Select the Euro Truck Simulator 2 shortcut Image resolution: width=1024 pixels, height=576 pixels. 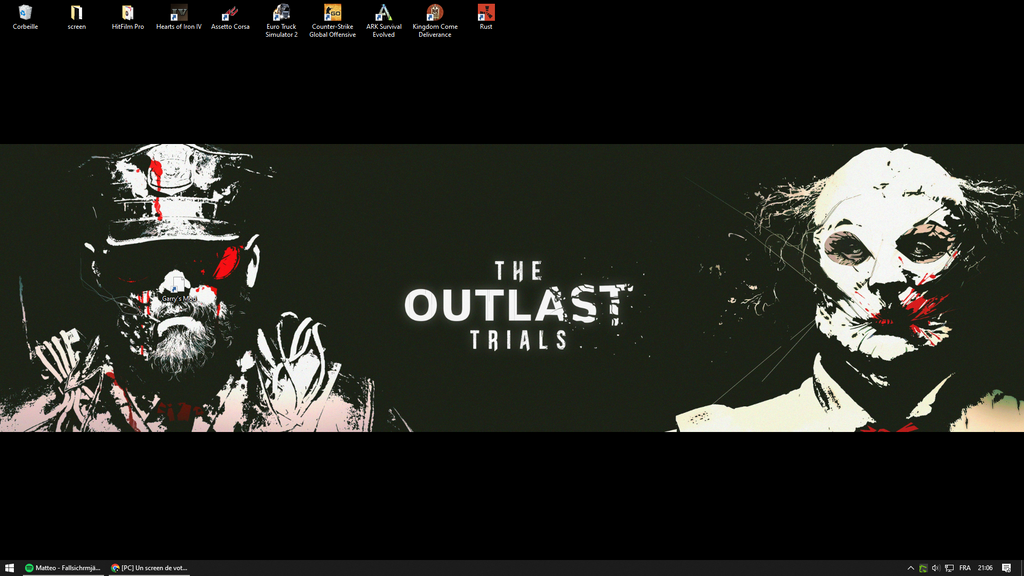pyautogui.click(x=281, y=21)
